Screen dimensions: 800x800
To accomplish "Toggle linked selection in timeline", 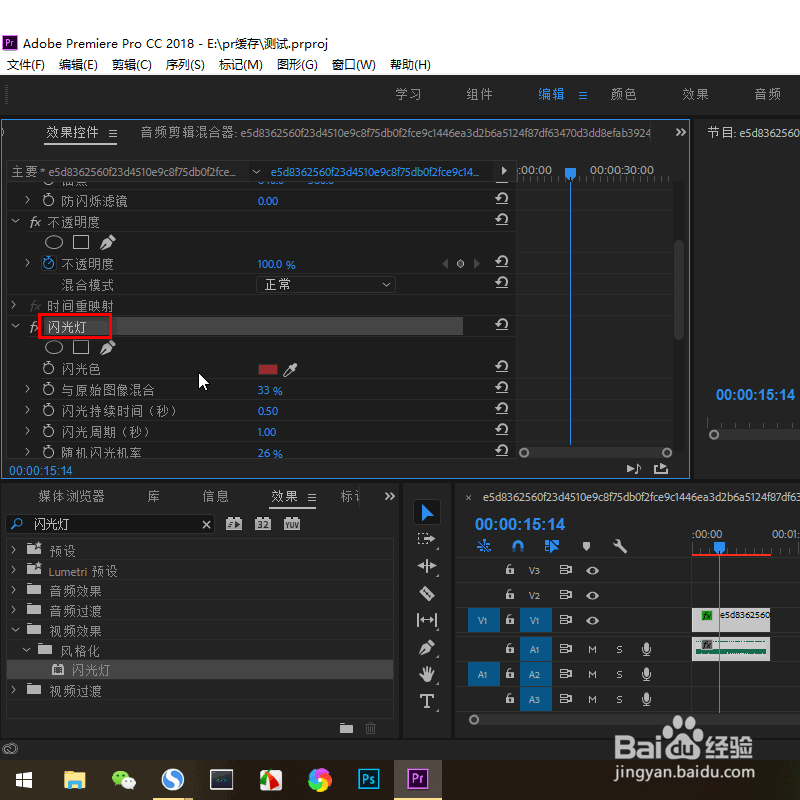I will (552, 546).
